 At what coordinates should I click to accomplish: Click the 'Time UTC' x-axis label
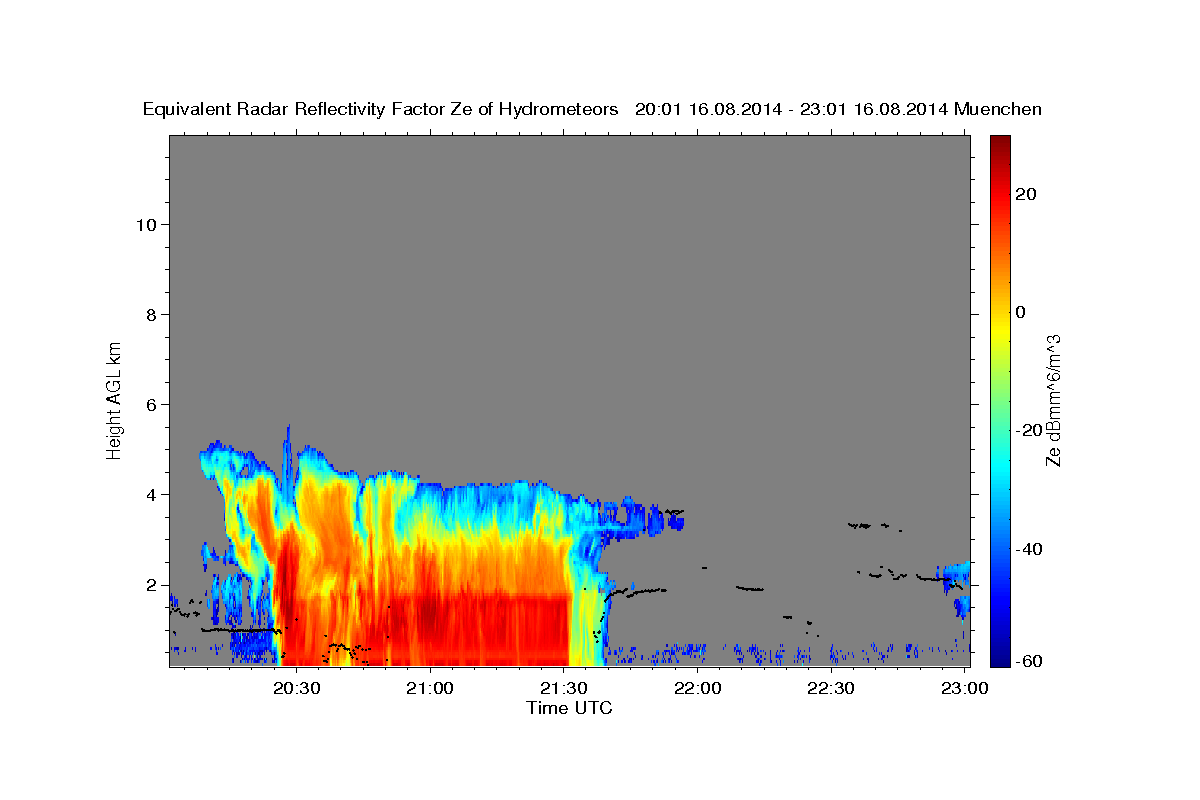coord(569,708)
